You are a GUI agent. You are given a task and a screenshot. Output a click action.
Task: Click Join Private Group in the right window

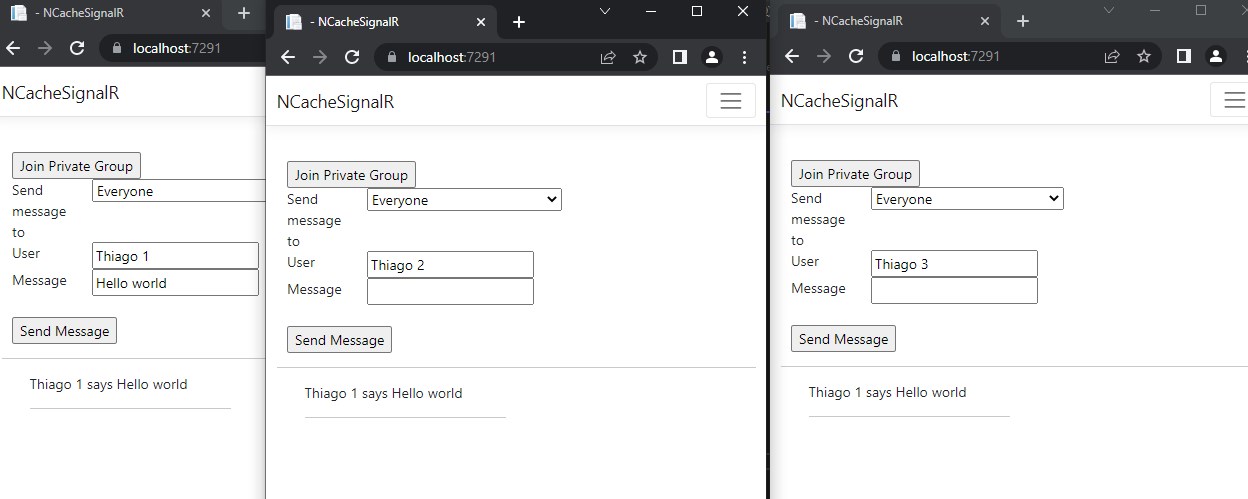pos(855,174)
